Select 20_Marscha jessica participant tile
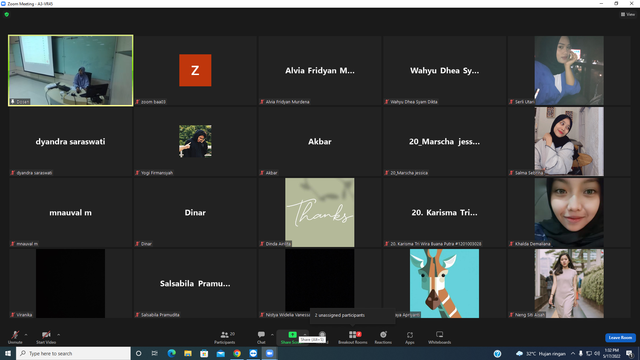This screenshot has height=360, width=640. pyautogui.click(x=444, y=141)
